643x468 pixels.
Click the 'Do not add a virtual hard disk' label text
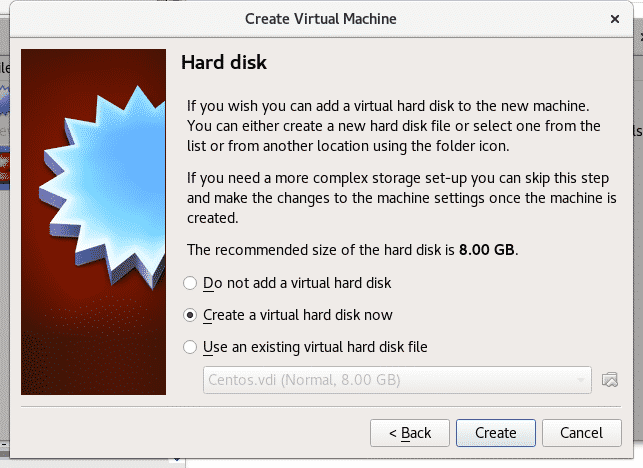pyautogui.click(x=297, y=283)
